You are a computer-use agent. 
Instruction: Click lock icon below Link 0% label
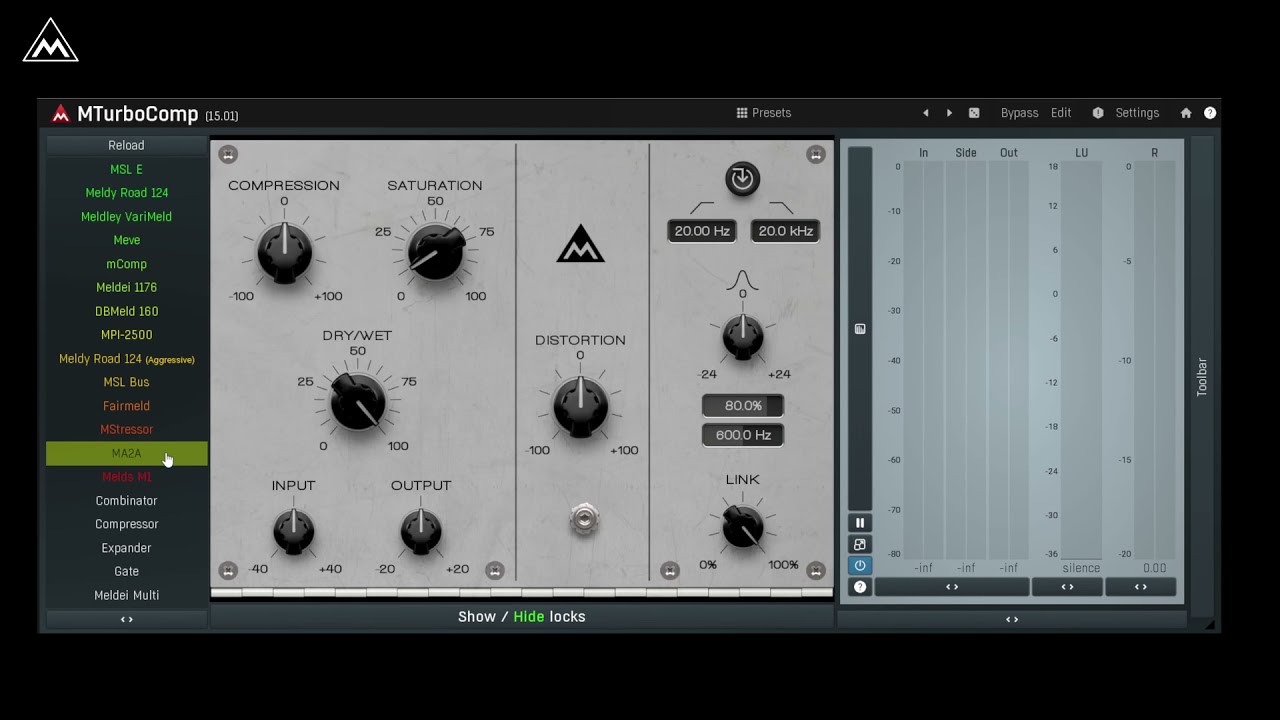(x=670, y=571)
